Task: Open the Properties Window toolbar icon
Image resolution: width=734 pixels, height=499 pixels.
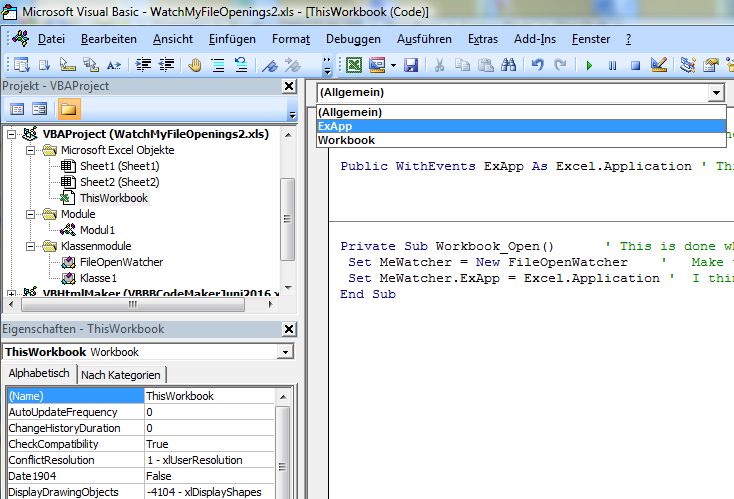Action: pyautogui.click(x=711, y=65)
